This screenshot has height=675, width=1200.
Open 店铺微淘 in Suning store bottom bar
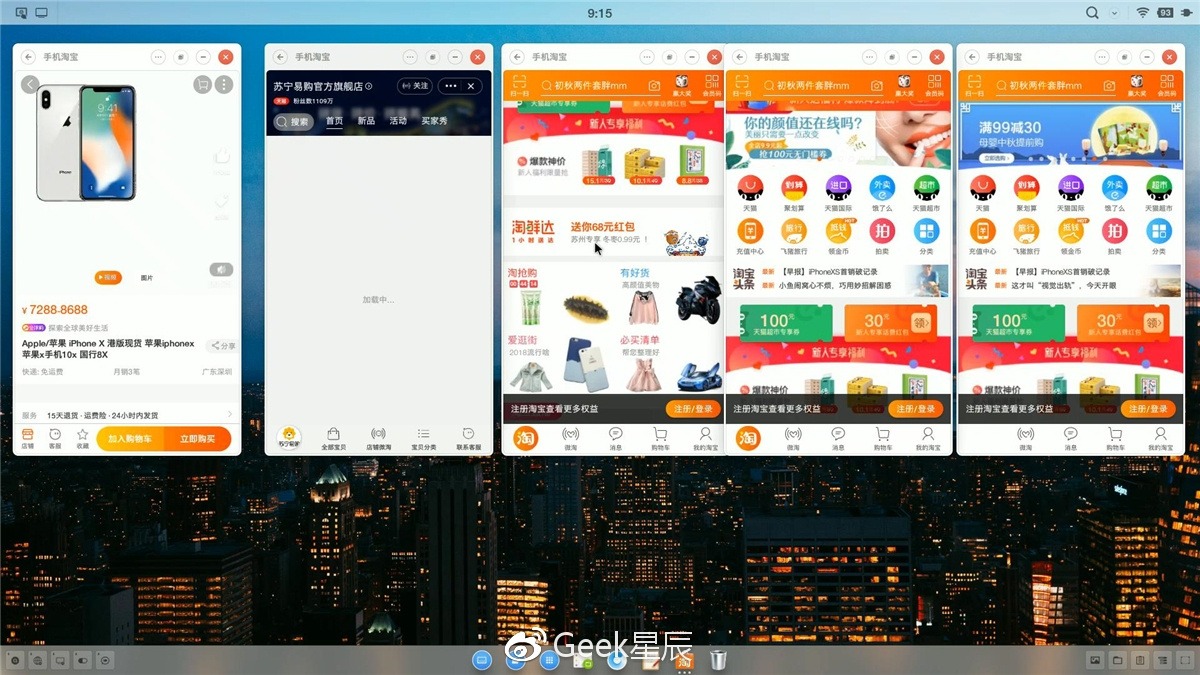coord(378,438)
